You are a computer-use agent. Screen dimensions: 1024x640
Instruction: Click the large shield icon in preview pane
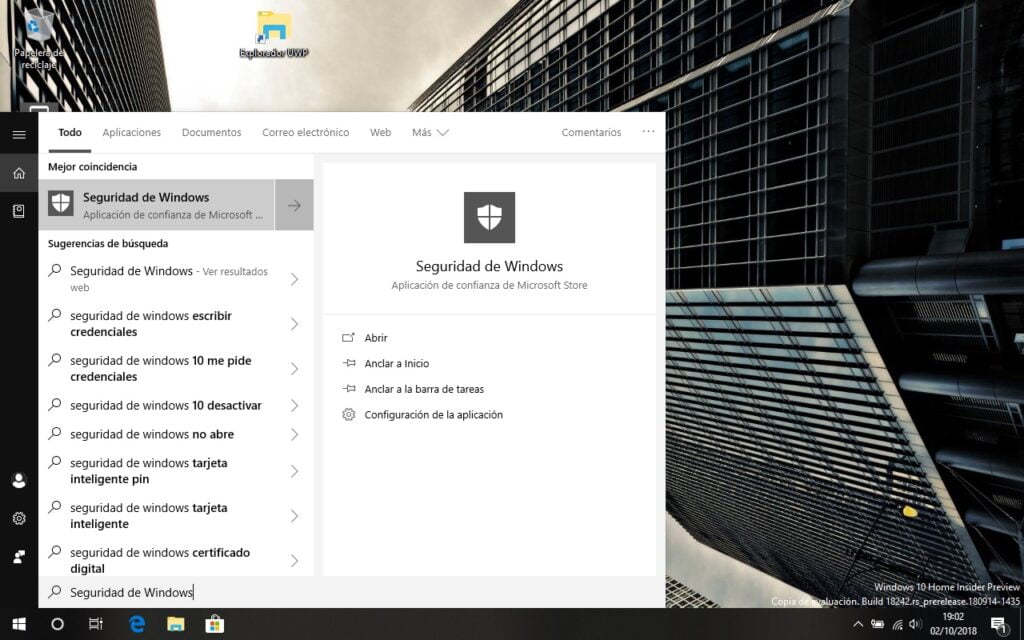click(489, 217)
